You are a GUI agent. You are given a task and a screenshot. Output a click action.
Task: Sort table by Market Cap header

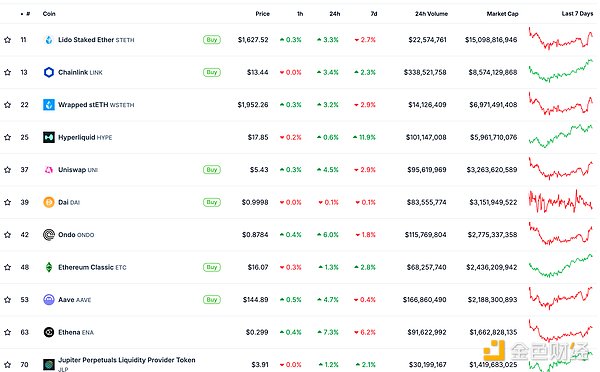(x=502, y=14)
